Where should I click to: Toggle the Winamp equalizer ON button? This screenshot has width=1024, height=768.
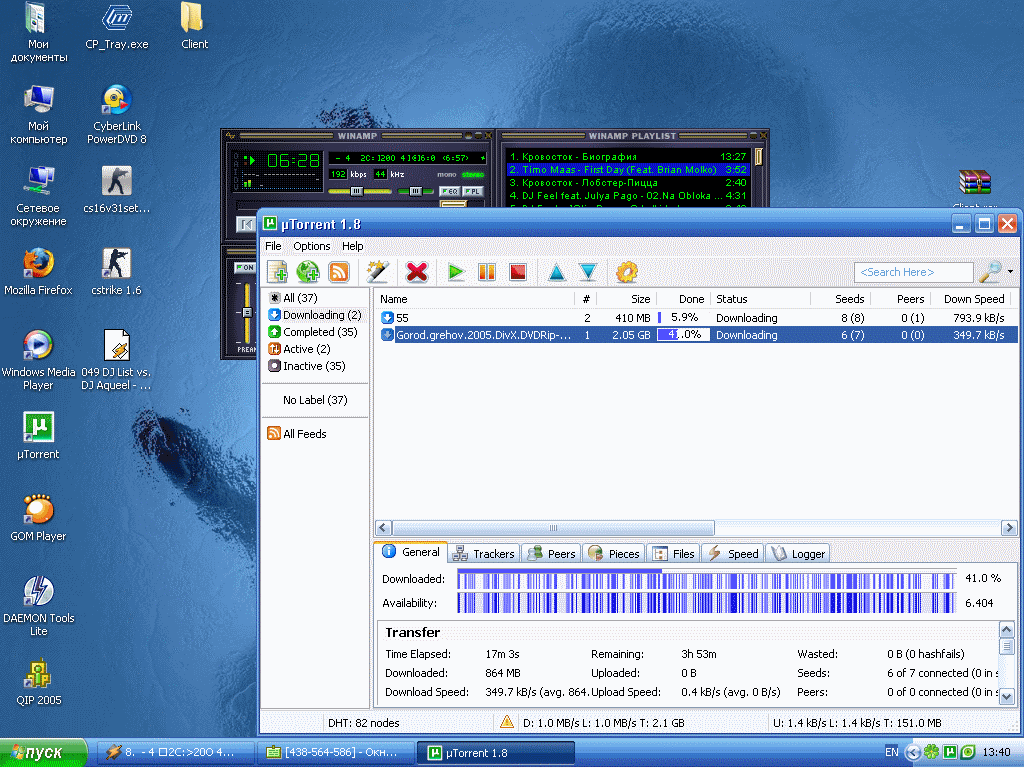coord(245,268)
